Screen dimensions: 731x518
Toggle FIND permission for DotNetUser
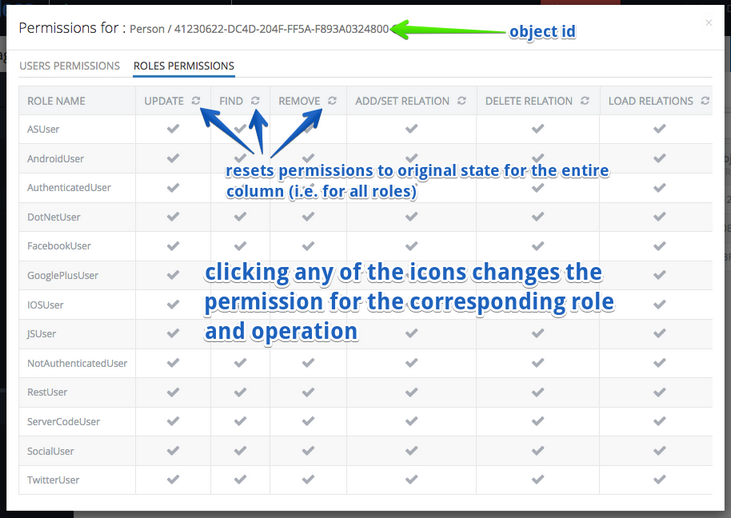pos(240,217)
